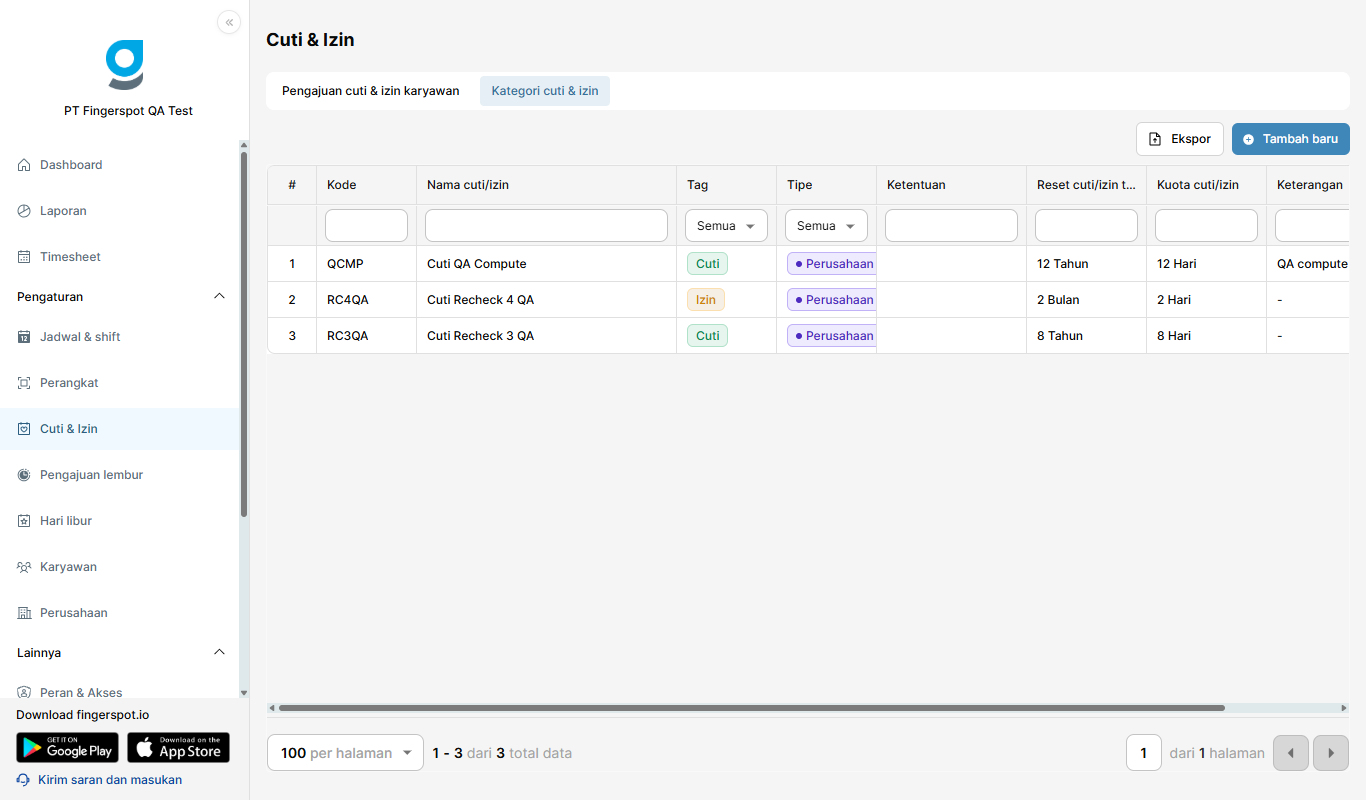Open Jadwal & shift icon
The height and width of the screenshot is (800, 1366).
click(x=24, y=337)
